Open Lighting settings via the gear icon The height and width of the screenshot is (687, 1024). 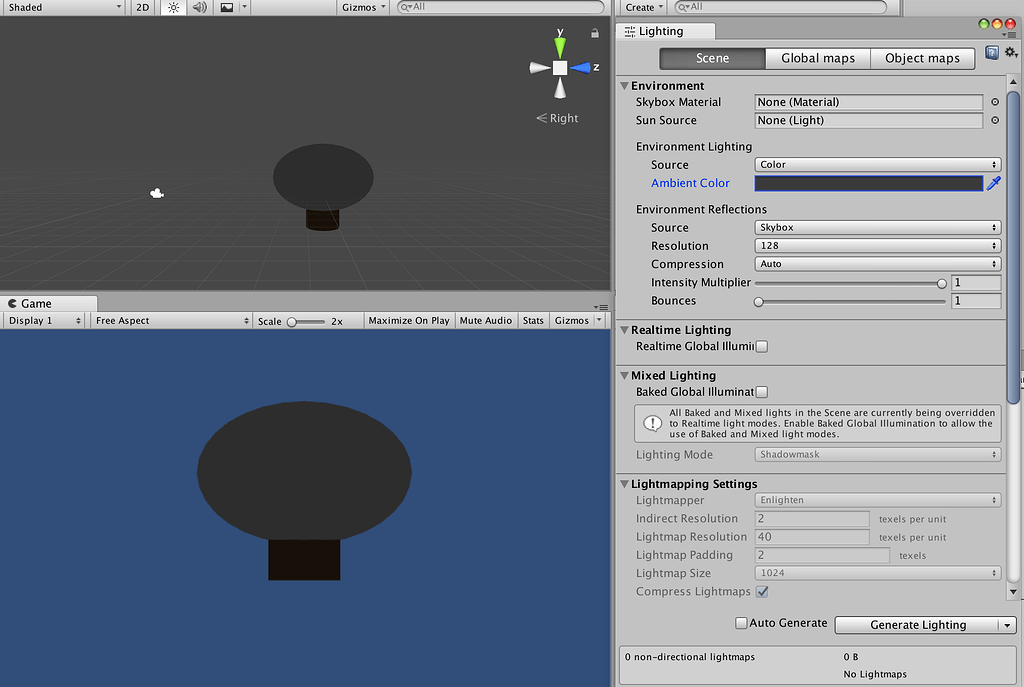pyautogui.click(x=1012, y=53)
